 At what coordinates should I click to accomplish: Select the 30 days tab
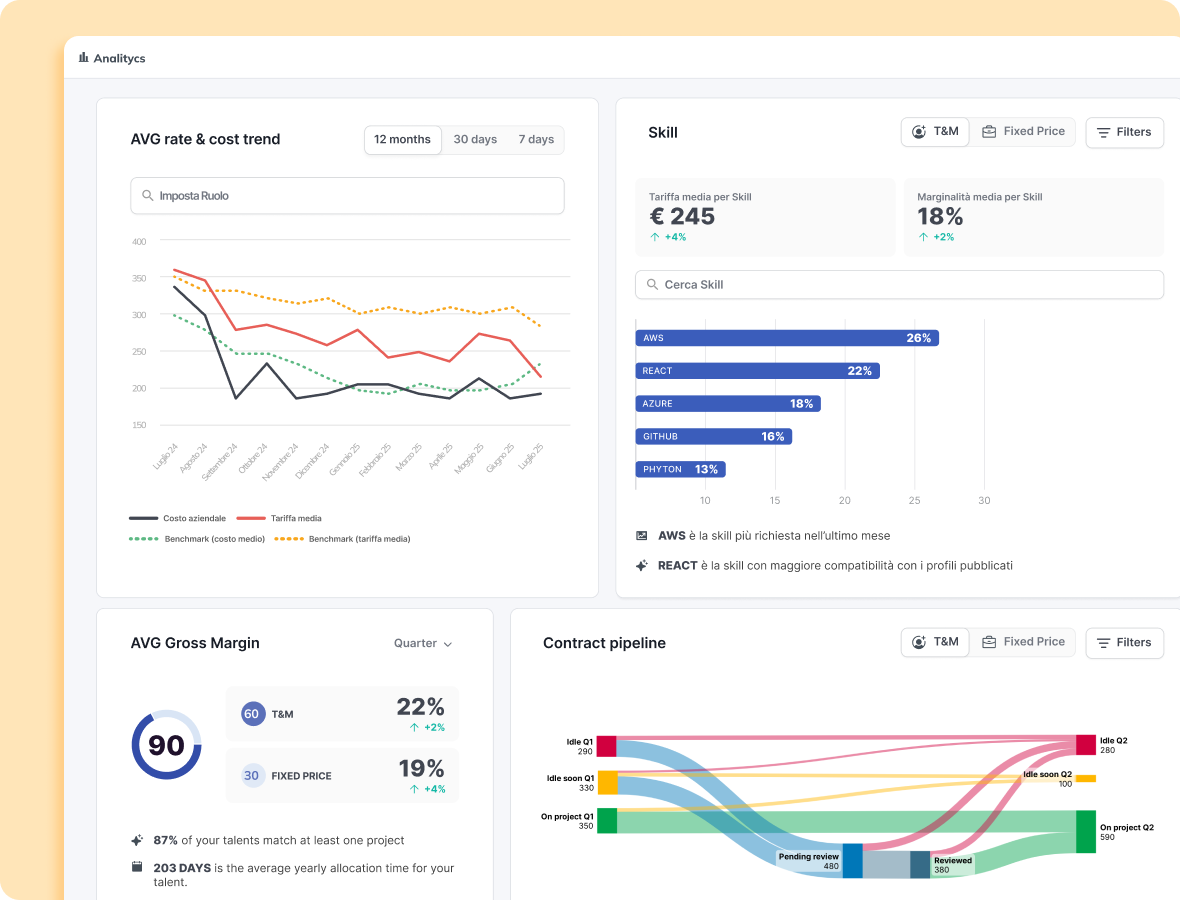pyautogui.click(x=475, y=140)
